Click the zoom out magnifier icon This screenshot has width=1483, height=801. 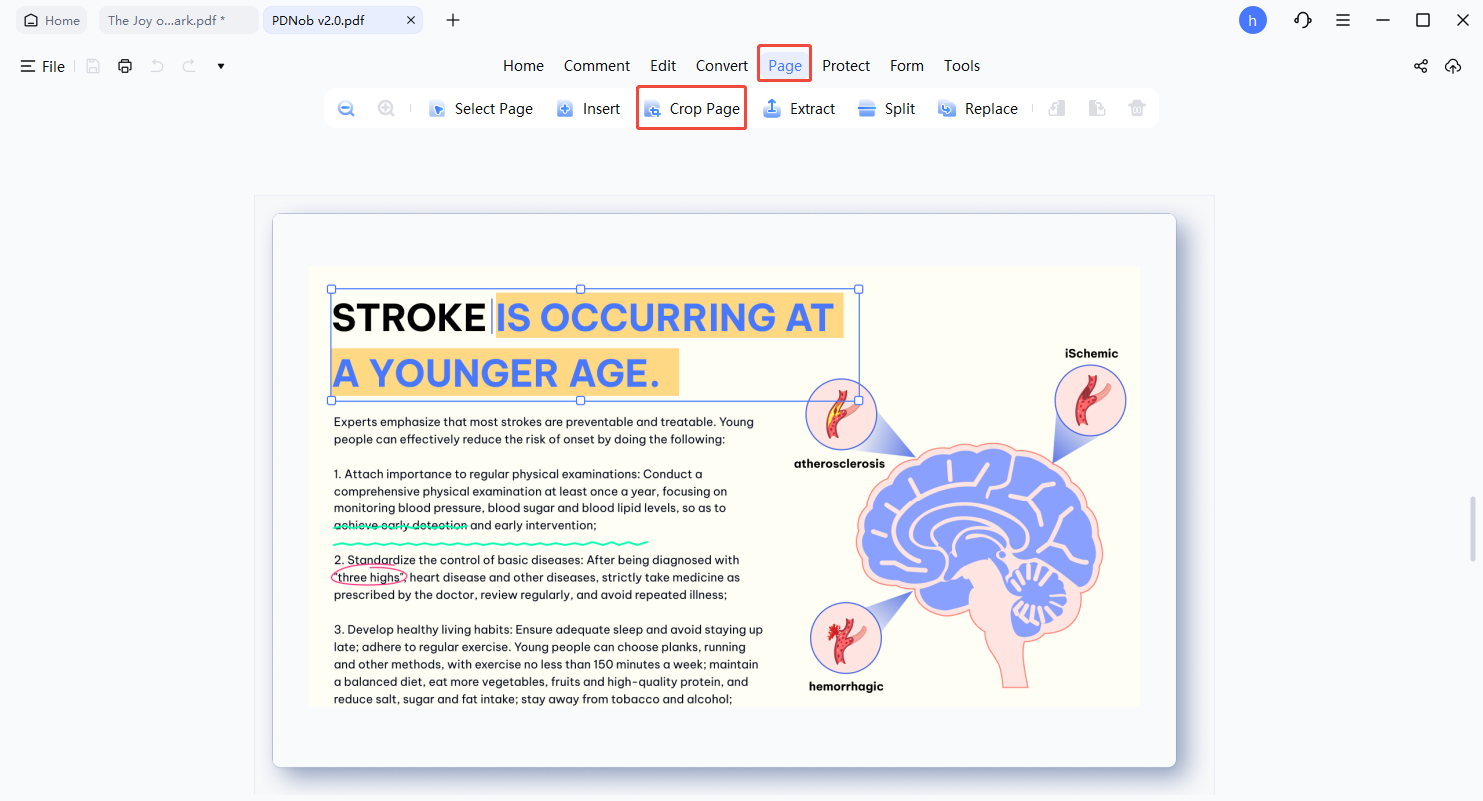coord(346,109)
